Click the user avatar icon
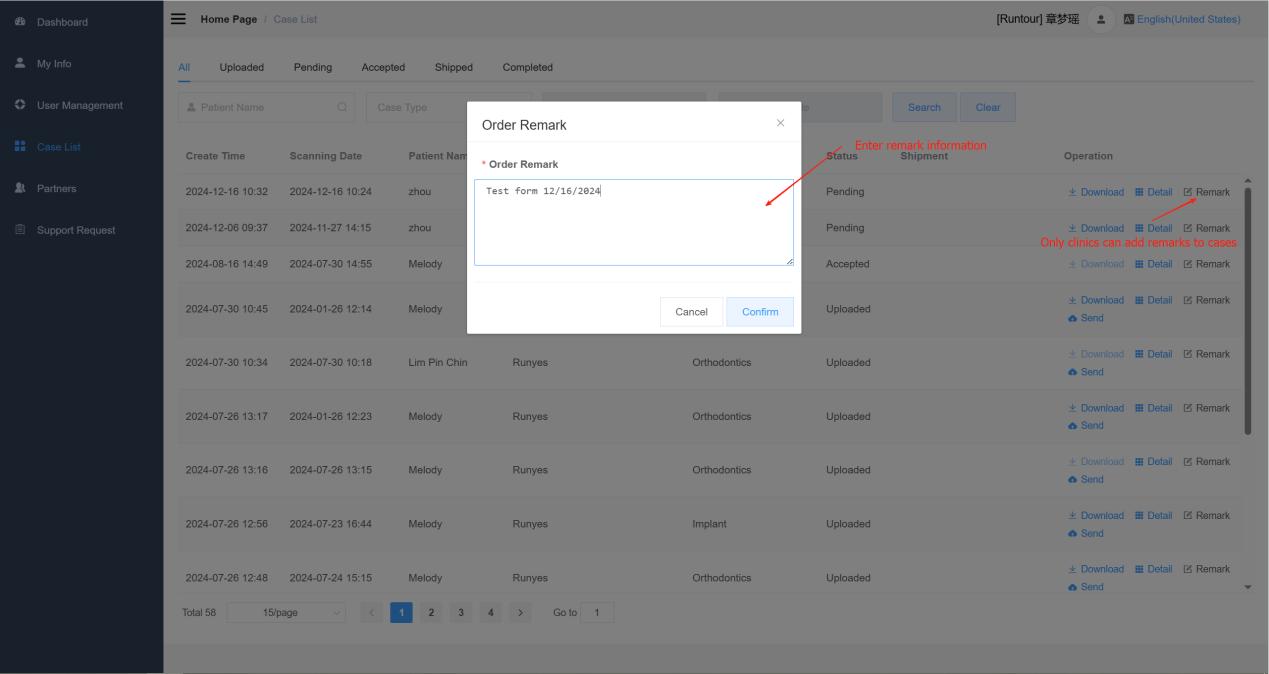The image size is (1269, 674). click(x=1101, y=19)
